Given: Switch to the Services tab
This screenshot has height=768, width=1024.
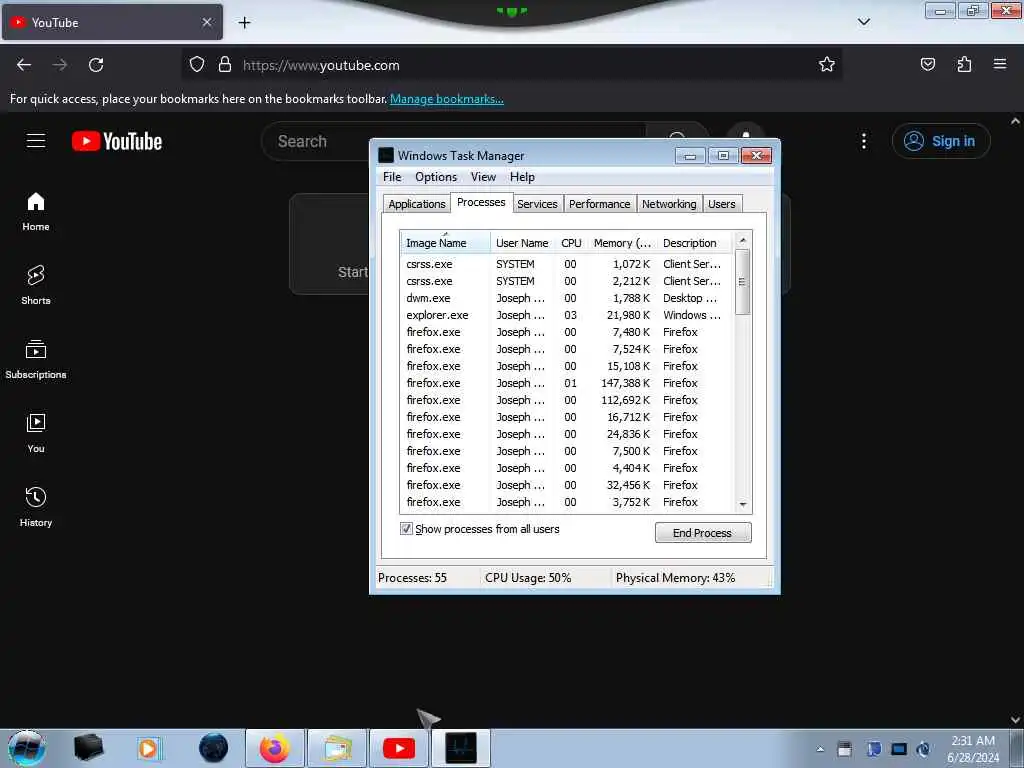Looking at the screenshot, I should click(x=537, y=204).
